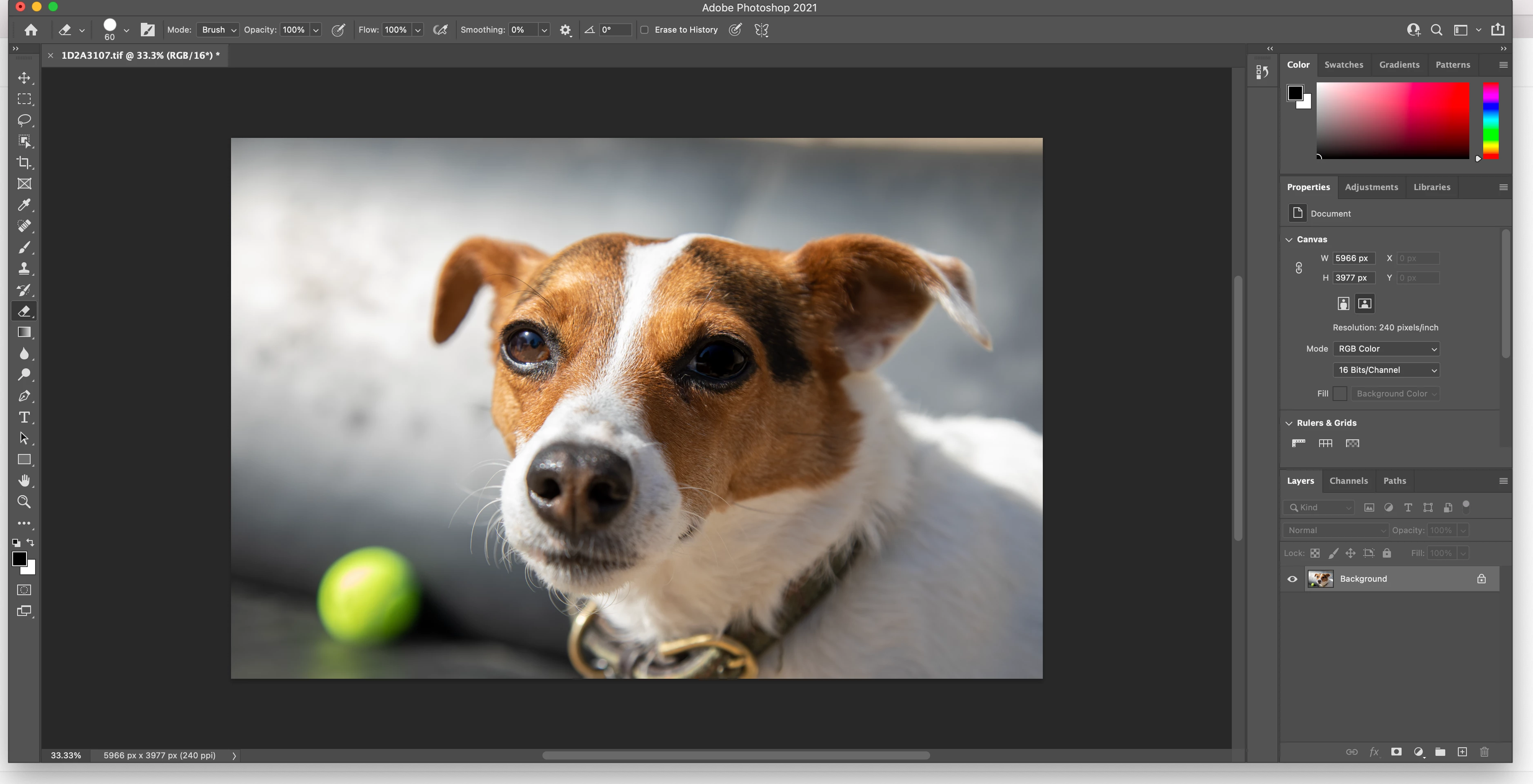
Task: Click the delete layer trash icon
Action: coord(1484,752)
